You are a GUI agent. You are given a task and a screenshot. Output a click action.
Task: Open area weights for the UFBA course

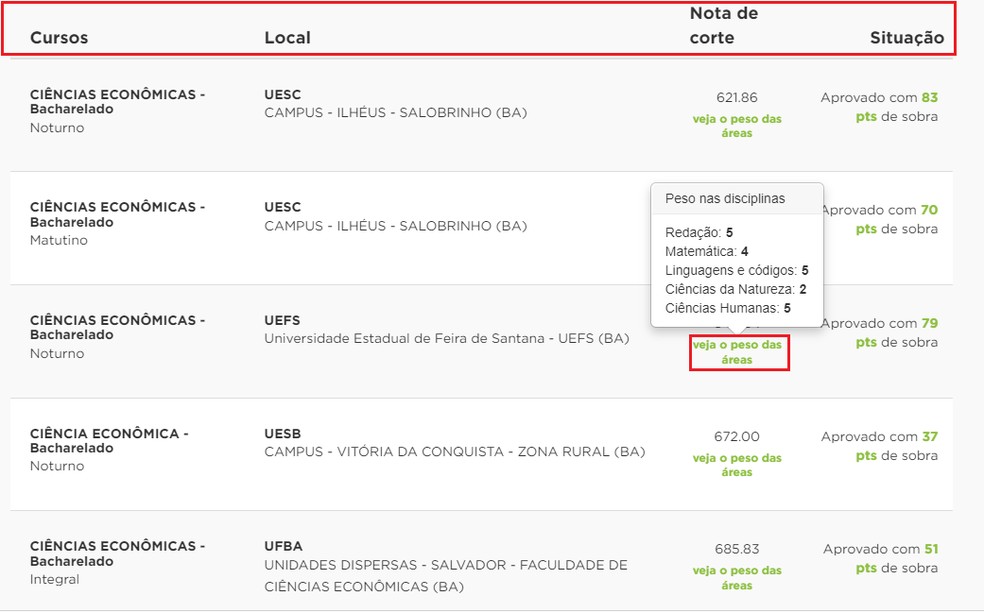tap(739, 577)
